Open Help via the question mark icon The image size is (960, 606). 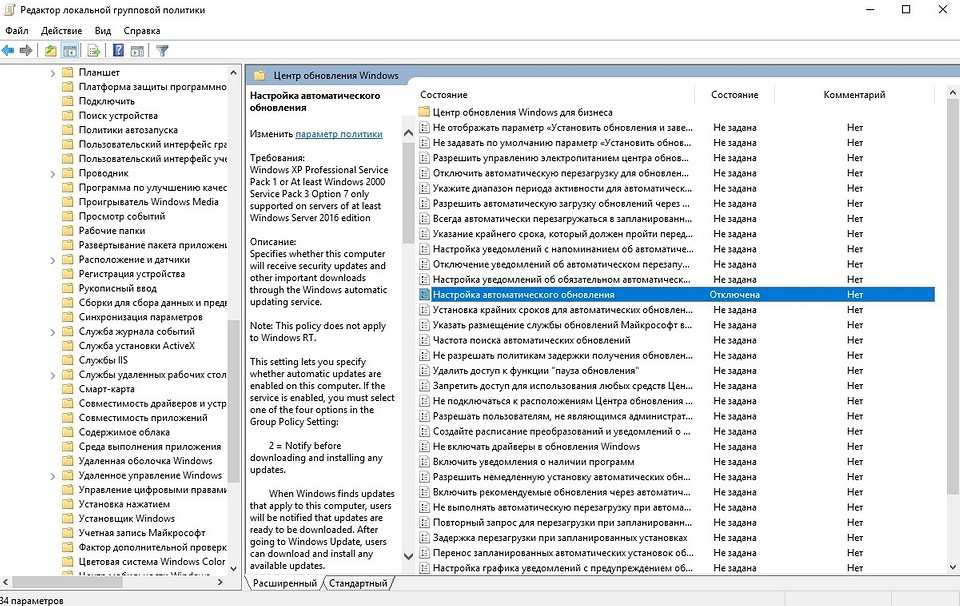coord(118,50)
